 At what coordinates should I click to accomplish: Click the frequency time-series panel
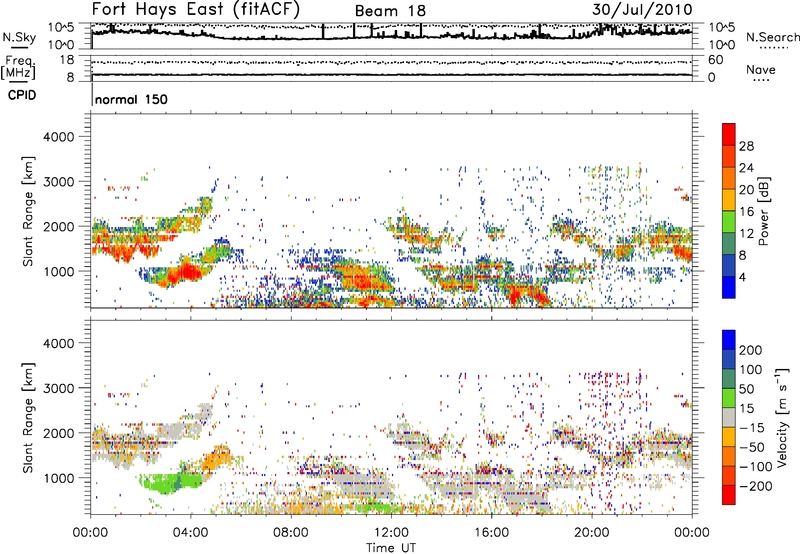click(x=391, y=68)
